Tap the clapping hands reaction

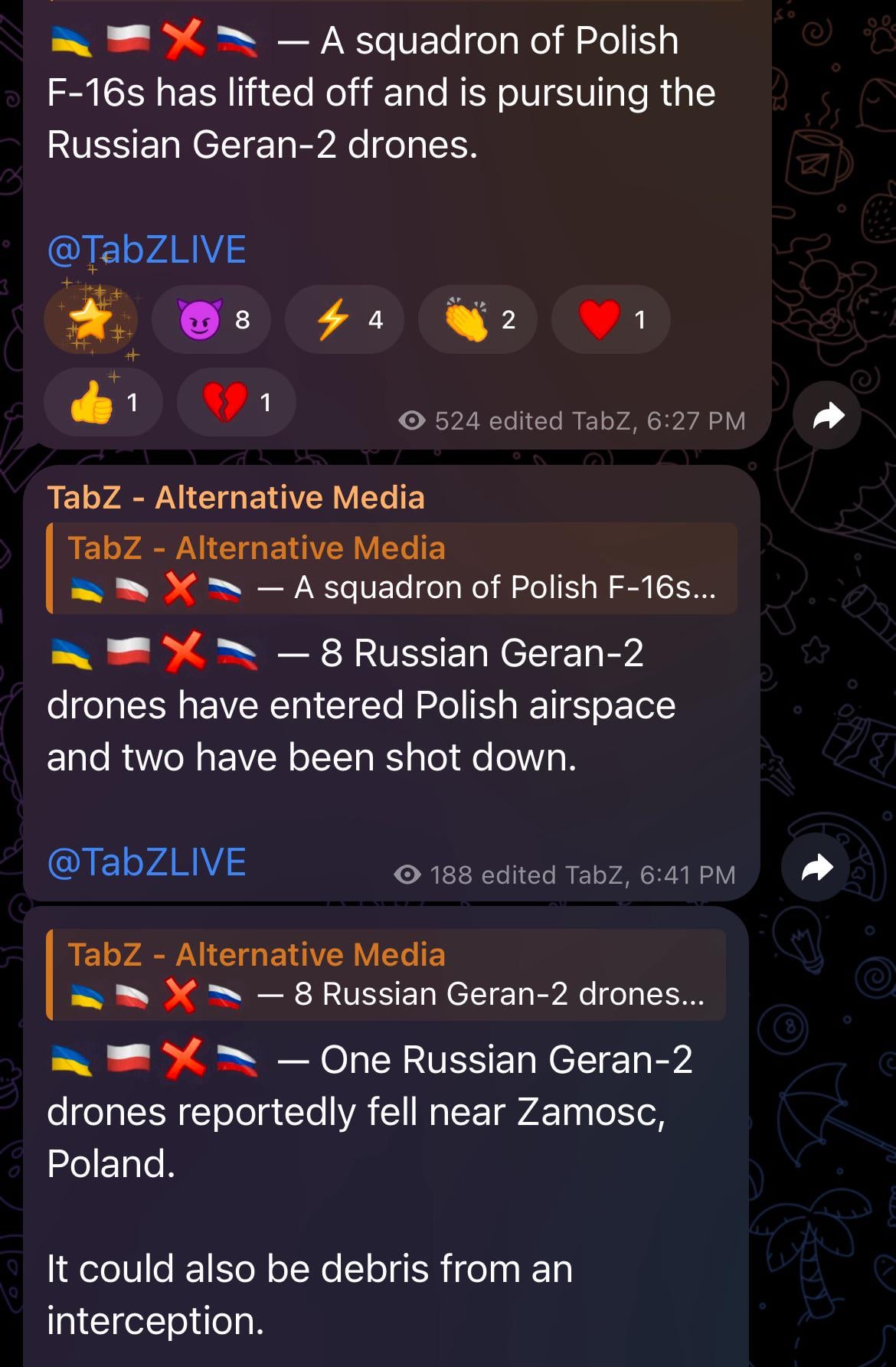(478, 319)
